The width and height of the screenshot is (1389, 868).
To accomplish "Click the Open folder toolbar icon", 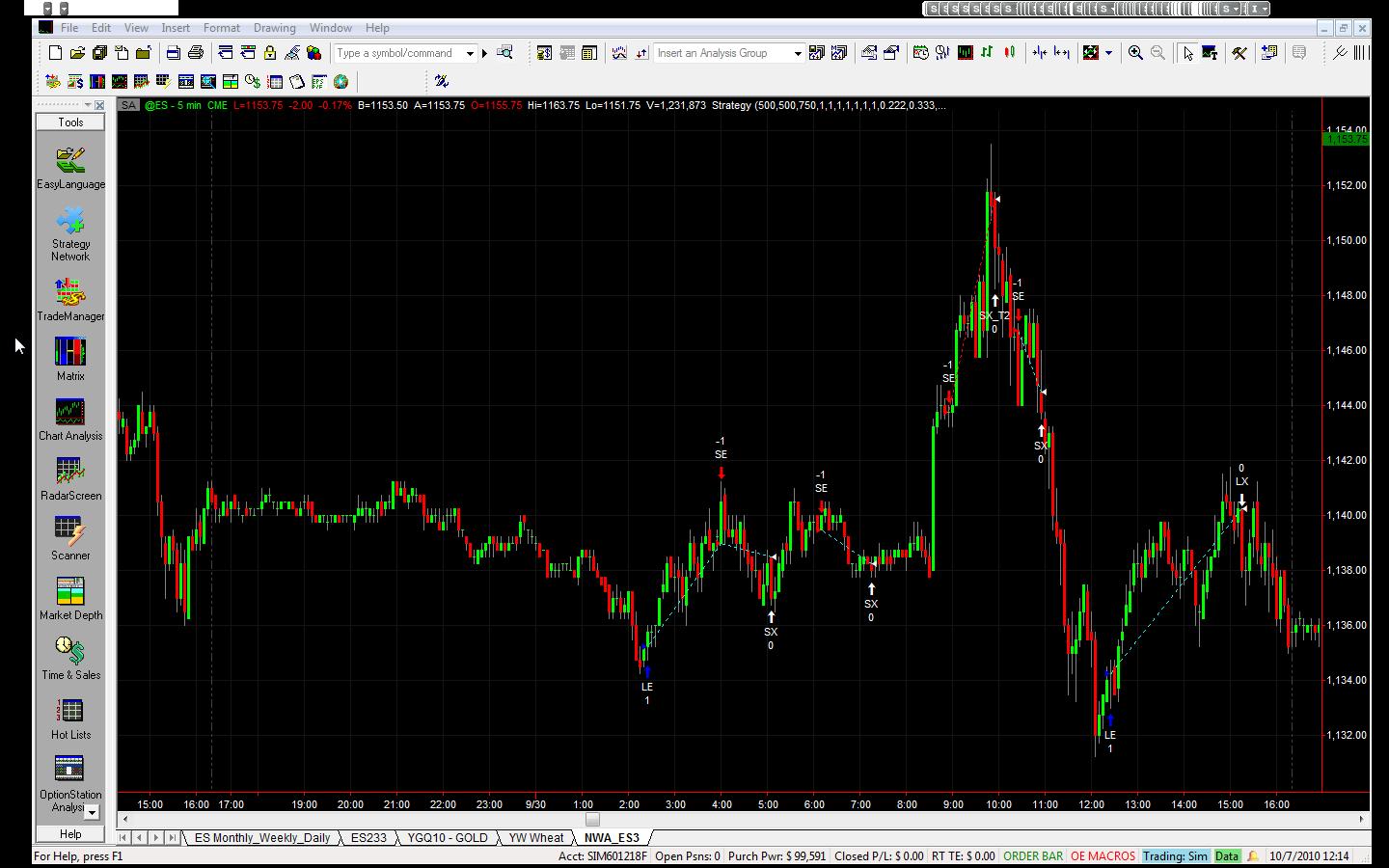I will click(78, 53).
